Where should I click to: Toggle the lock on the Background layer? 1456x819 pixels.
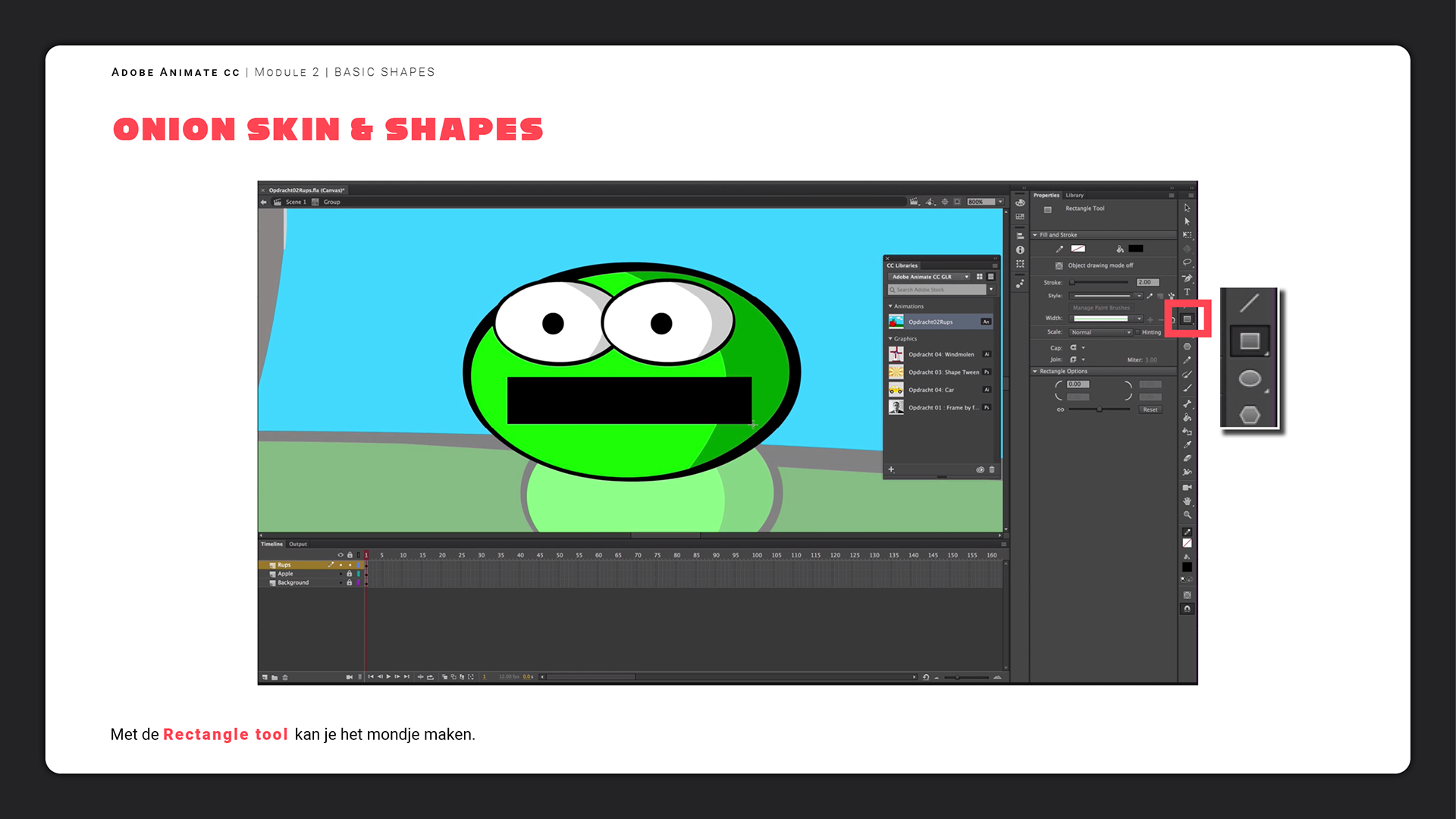click(349, 583)
